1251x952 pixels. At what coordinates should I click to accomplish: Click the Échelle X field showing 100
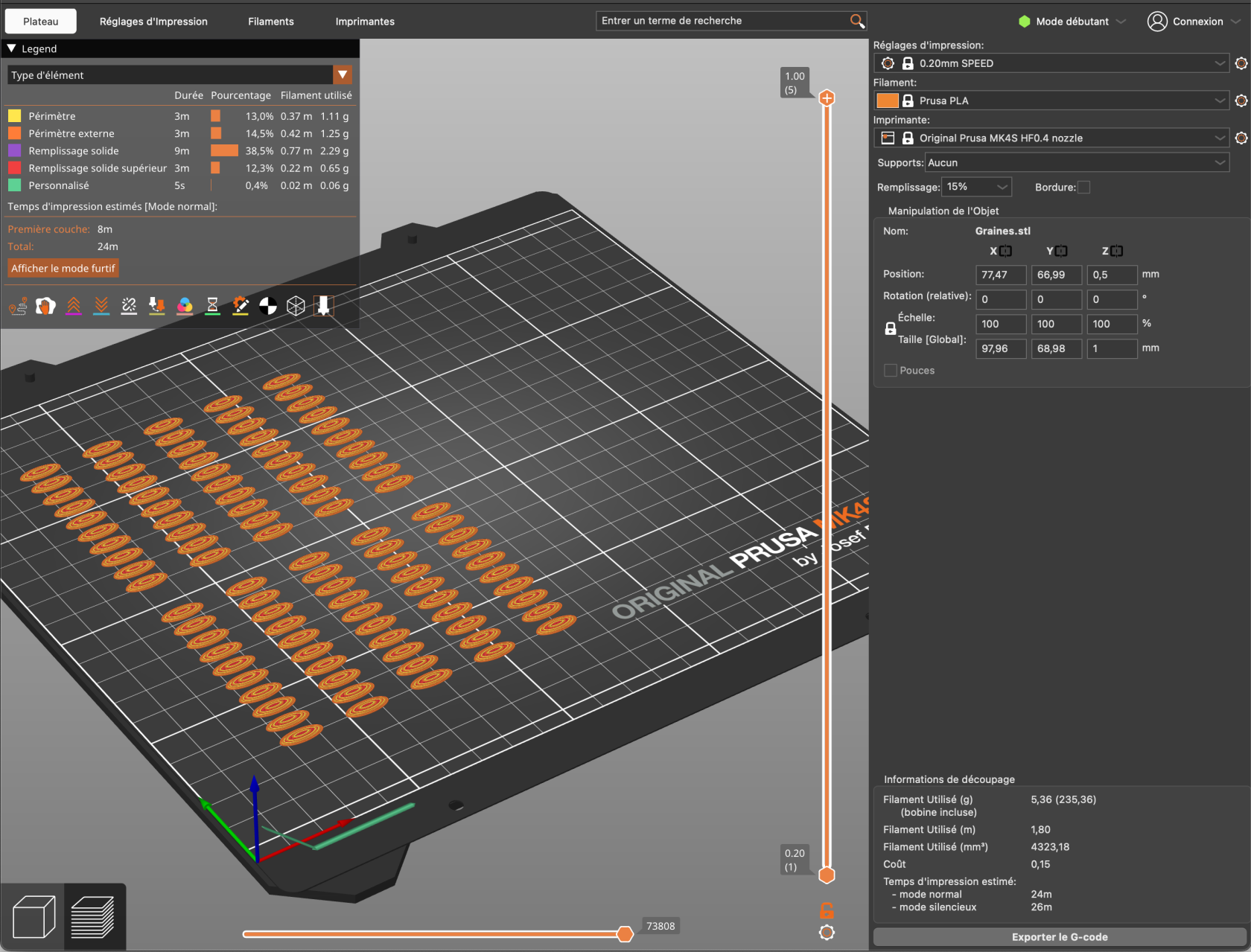pos(1001,324)
